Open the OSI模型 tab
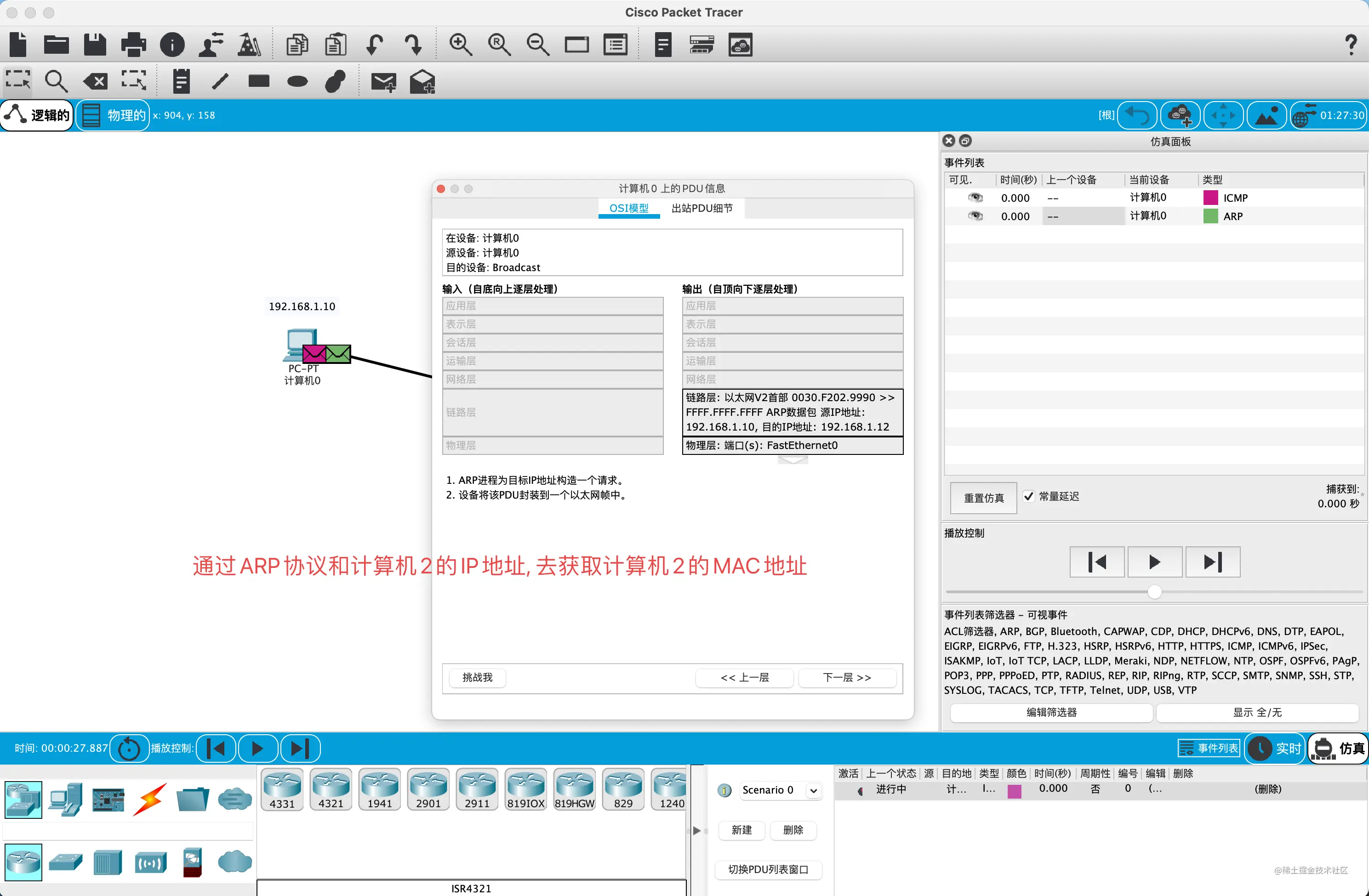Viewport: 1369px width, 896px height. point(629,208)
